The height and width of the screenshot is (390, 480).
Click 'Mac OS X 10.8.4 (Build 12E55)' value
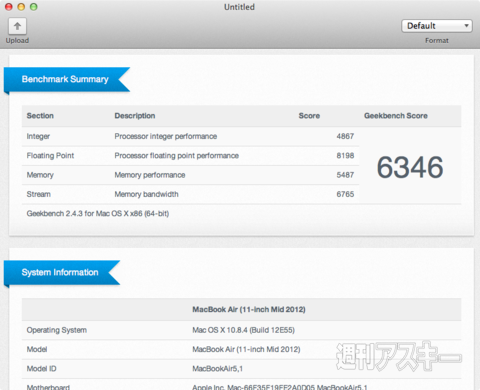(243, 330)
